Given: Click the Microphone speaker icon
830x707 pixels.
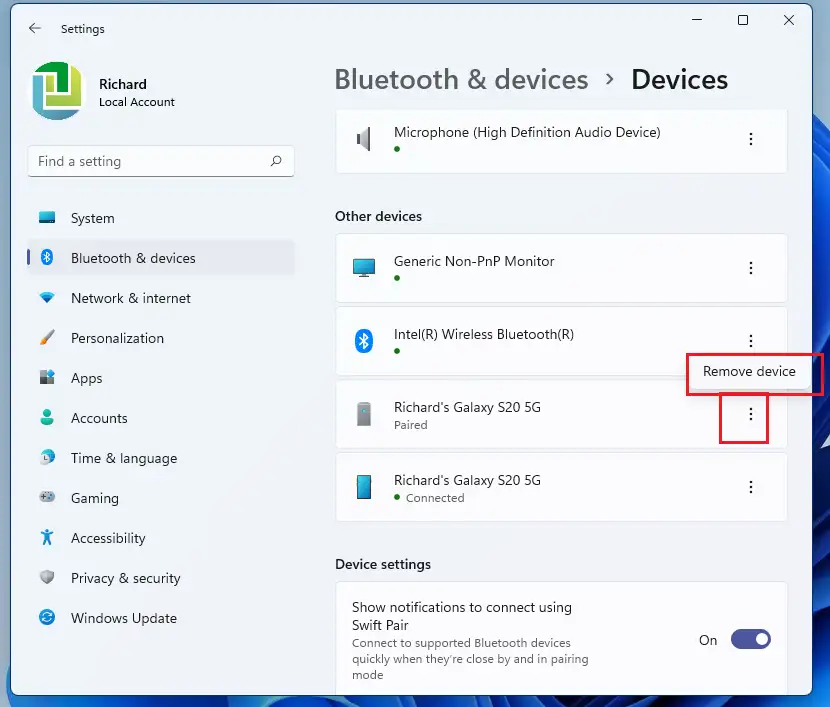Looking at the screenshot, I should (x=364, y=139).
